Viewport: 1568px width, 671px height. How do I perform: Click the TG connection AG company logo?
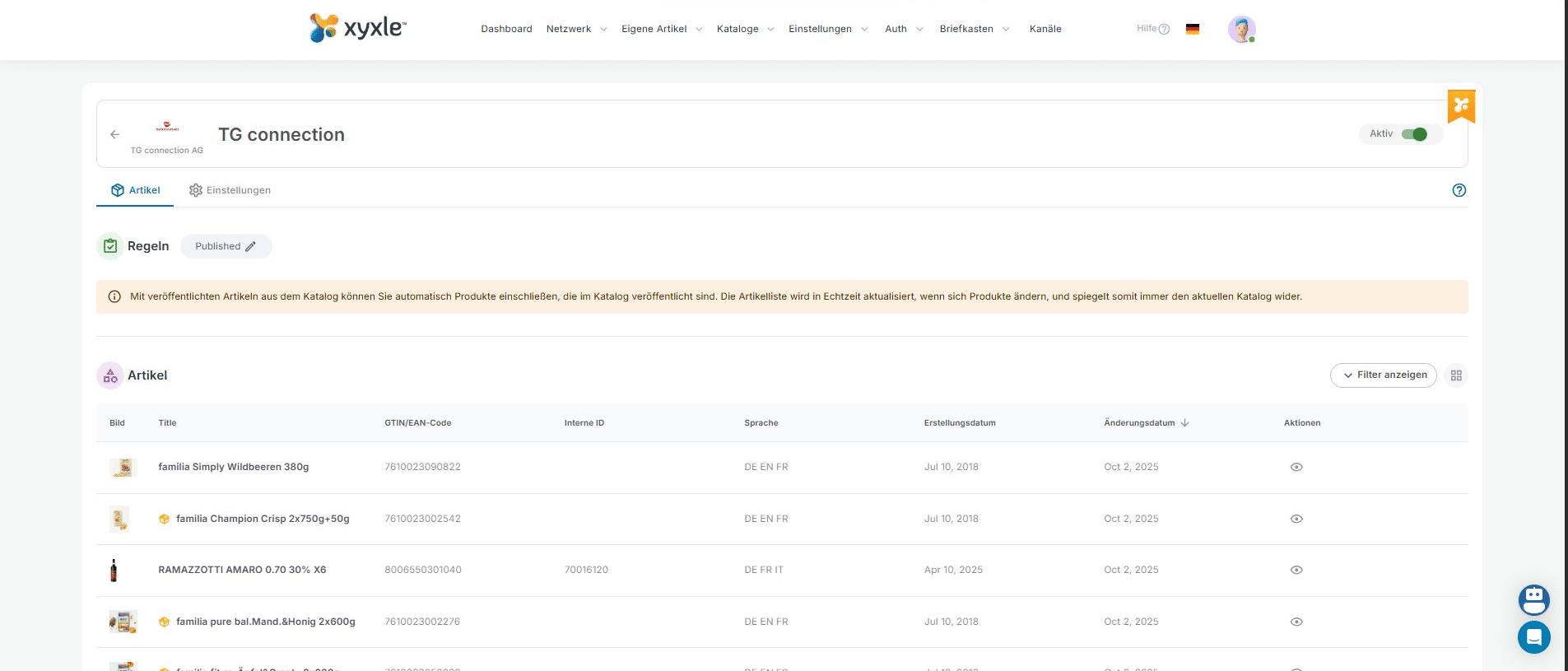pos(167,127)
